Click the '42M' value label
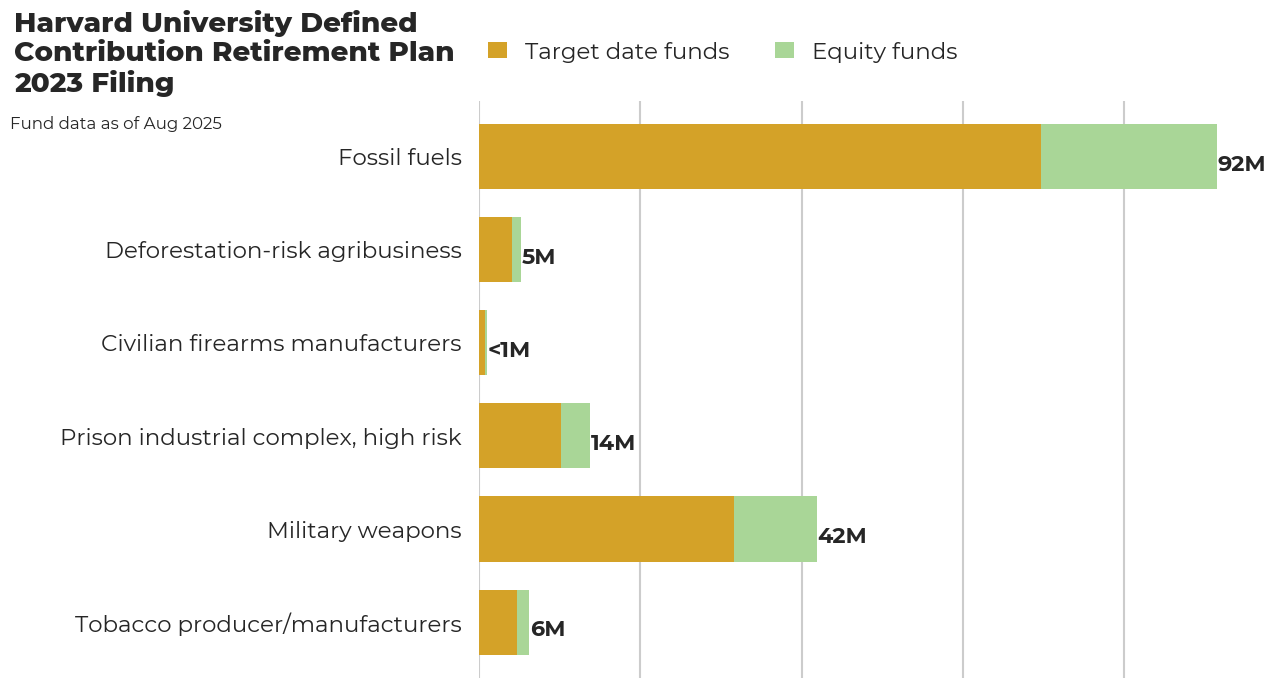This screenshot has width=1276, height=688. (842, 536)
